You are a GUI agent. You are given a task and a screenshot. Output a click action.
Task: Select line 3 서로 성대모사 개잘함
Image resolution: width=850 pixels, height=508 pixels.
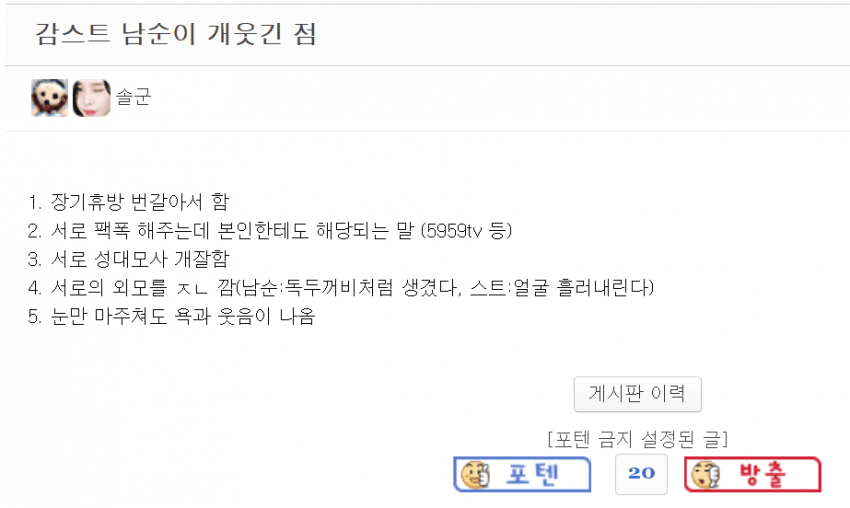(x=129, y=259)
